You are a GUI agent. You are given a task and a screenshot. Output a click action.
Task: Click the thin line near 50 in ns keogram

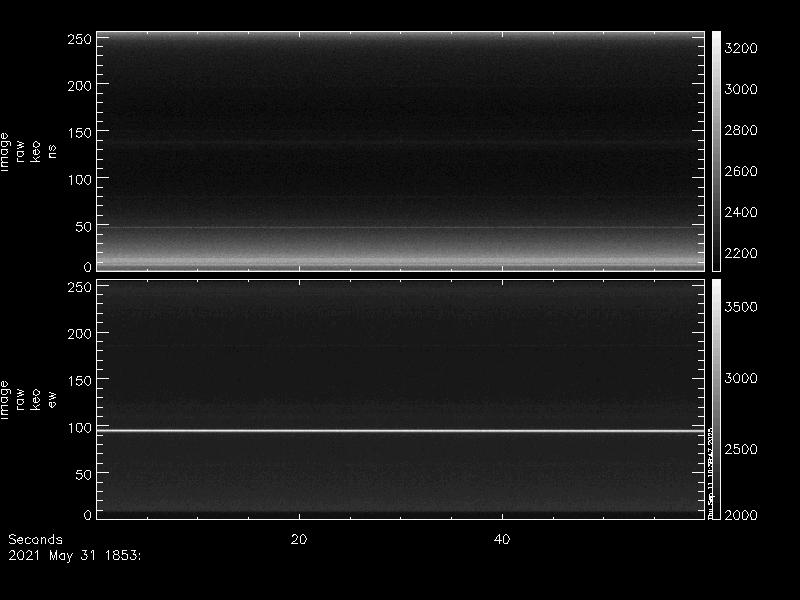[400, 228]
